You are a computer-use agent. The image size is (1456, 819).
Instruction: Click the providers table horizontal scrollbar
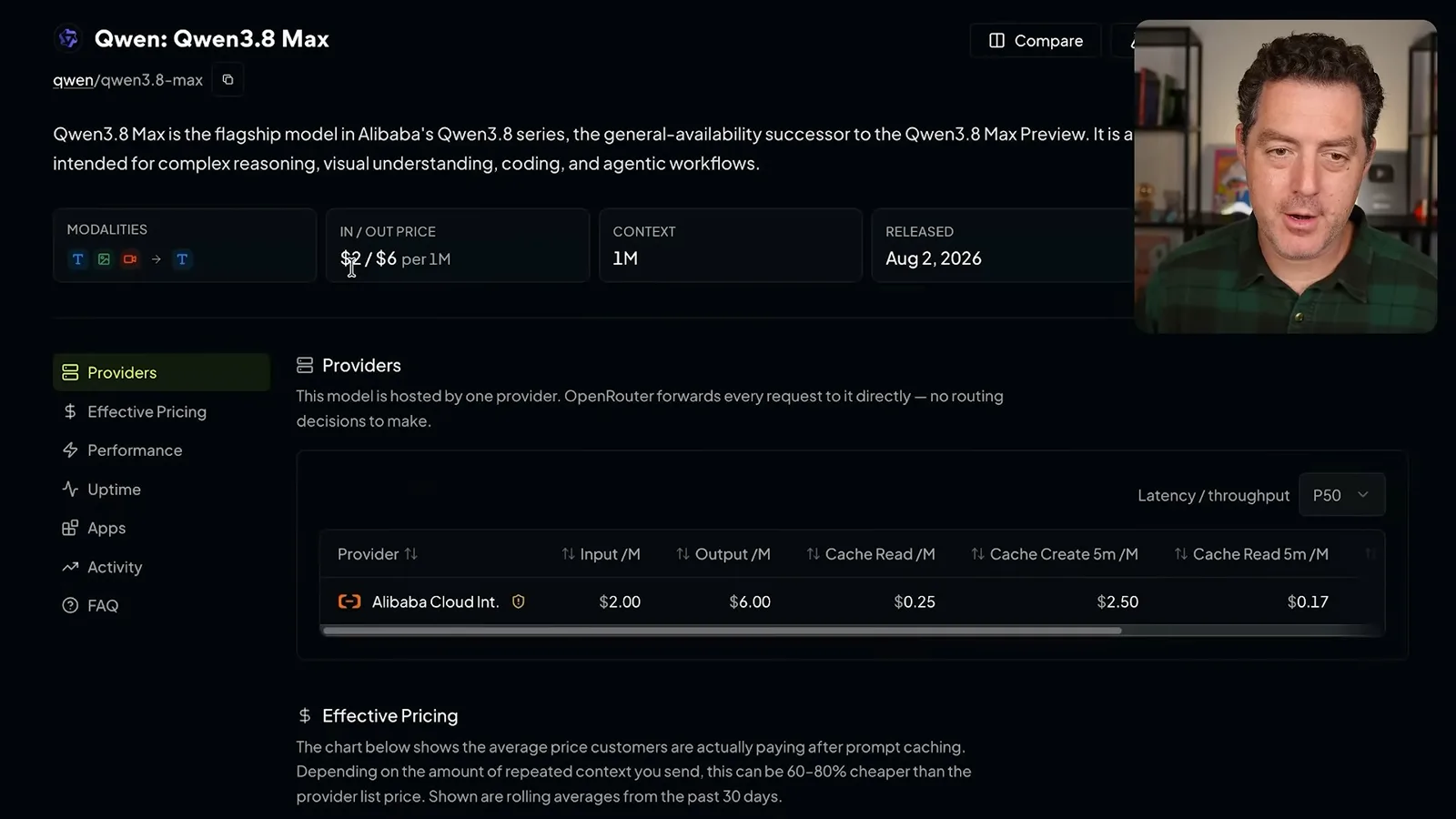723,631
